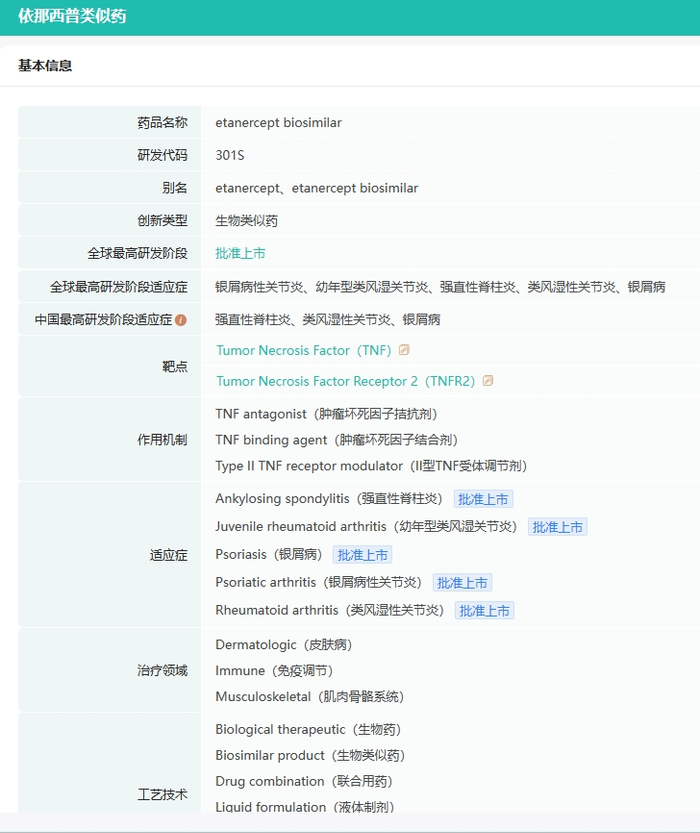Click the etanercept biosimilar drug name value

[278, 123]
